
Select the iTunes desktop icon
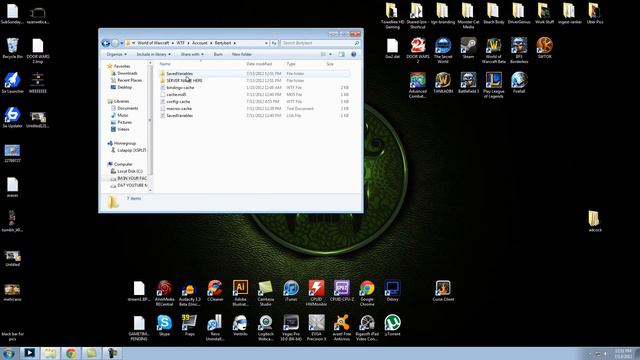point(291,291)
